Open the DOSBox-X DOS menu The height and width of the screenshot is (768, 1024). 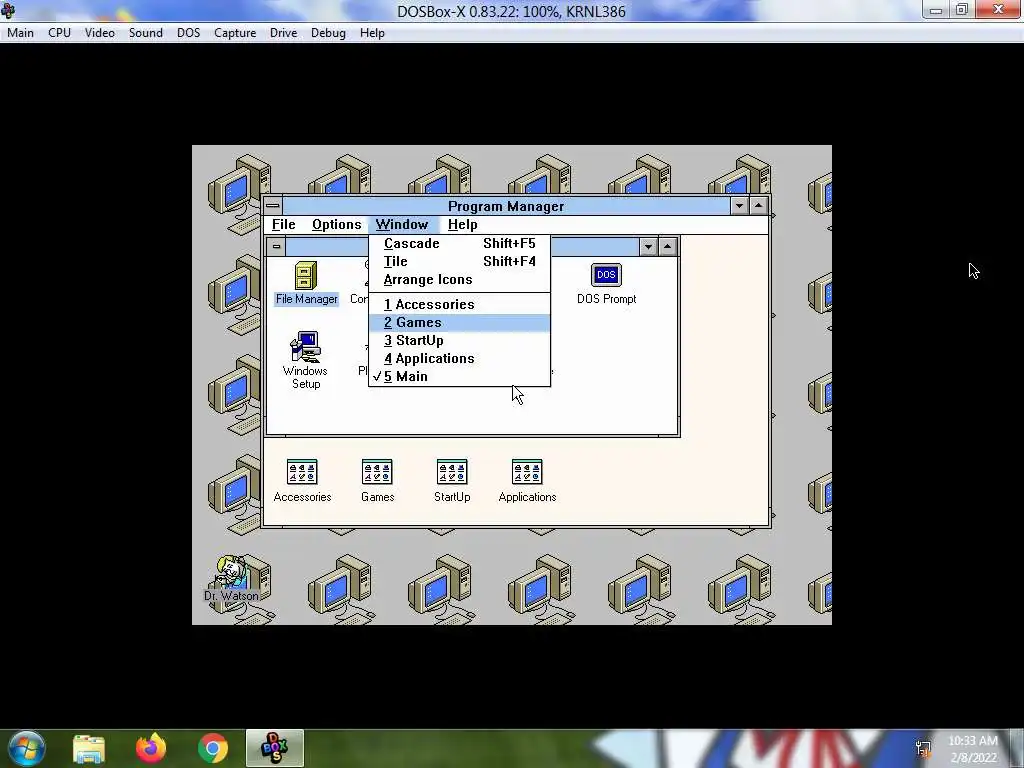pos(189,33)
